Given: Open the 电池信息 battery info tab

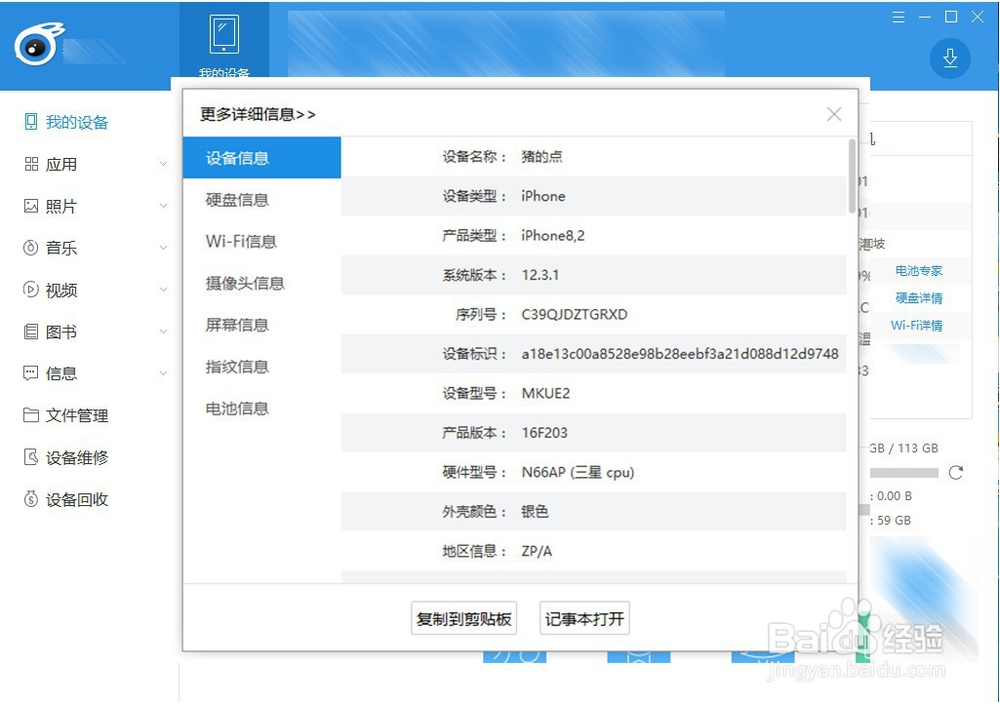Looking at the screenshot, I should pos(236,408).
